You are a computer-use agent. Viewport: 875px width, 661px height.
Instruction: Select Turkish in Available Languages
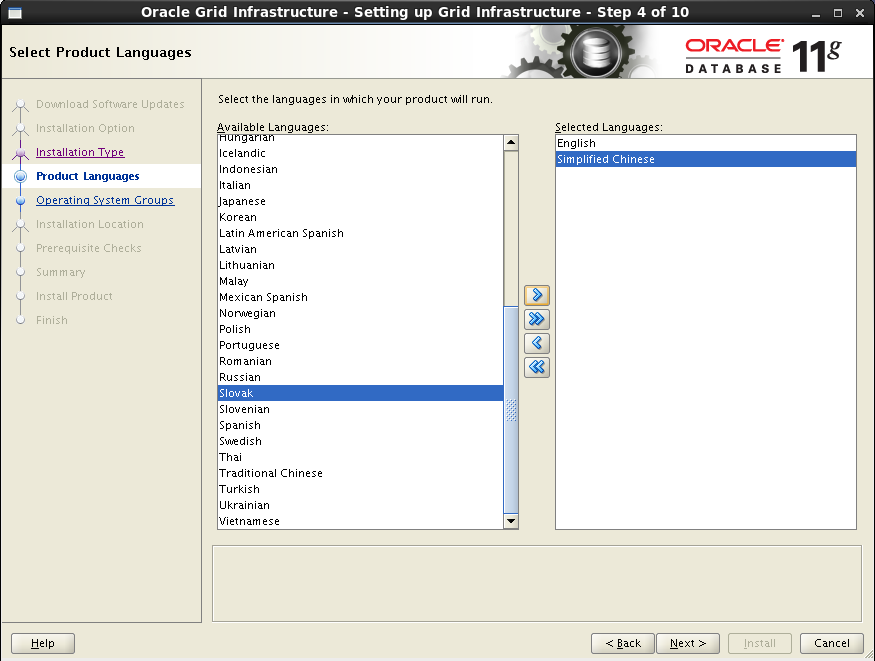pos(360,489)
